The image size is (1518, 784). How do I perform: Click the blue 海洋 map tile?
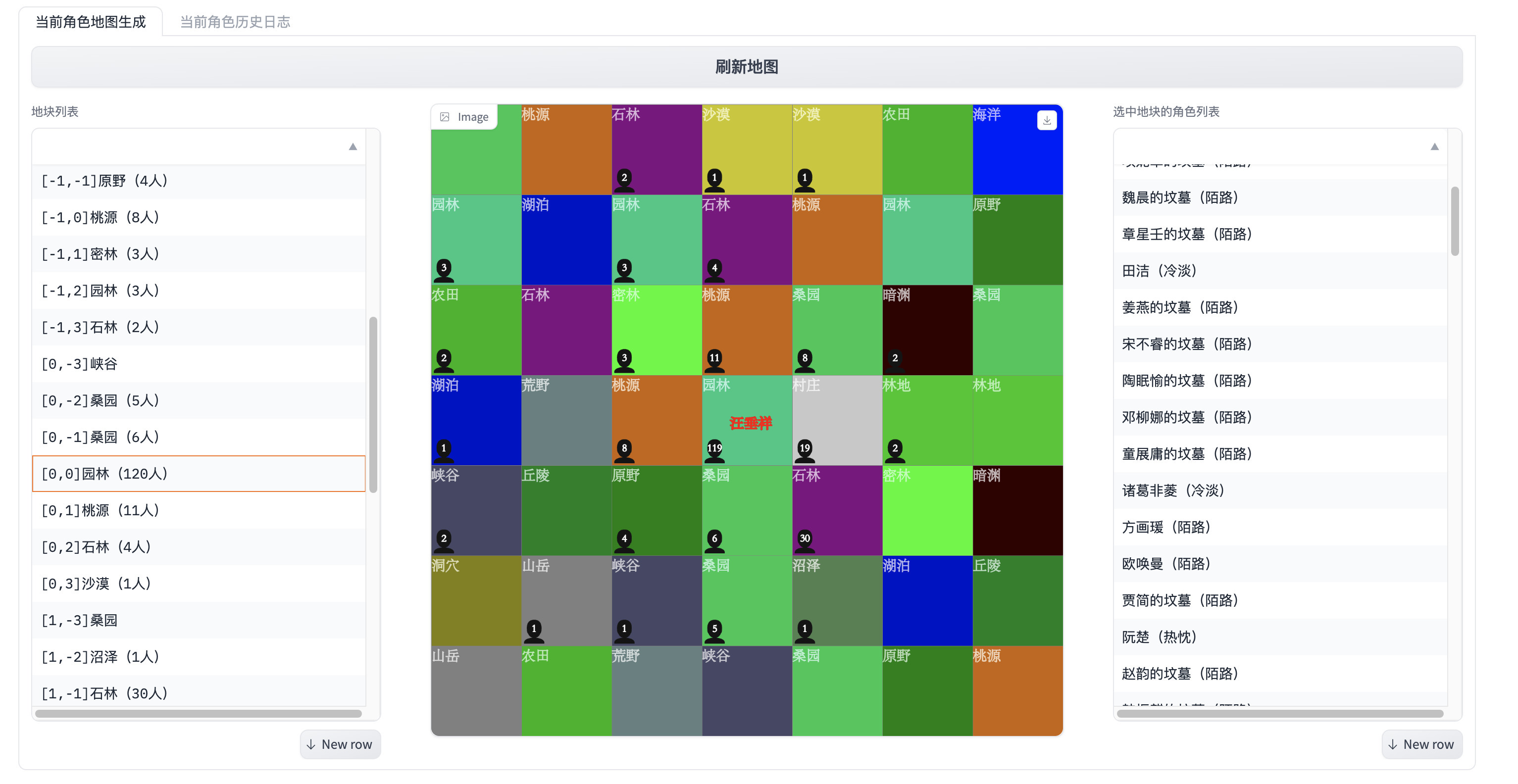tap(1017, 149)
